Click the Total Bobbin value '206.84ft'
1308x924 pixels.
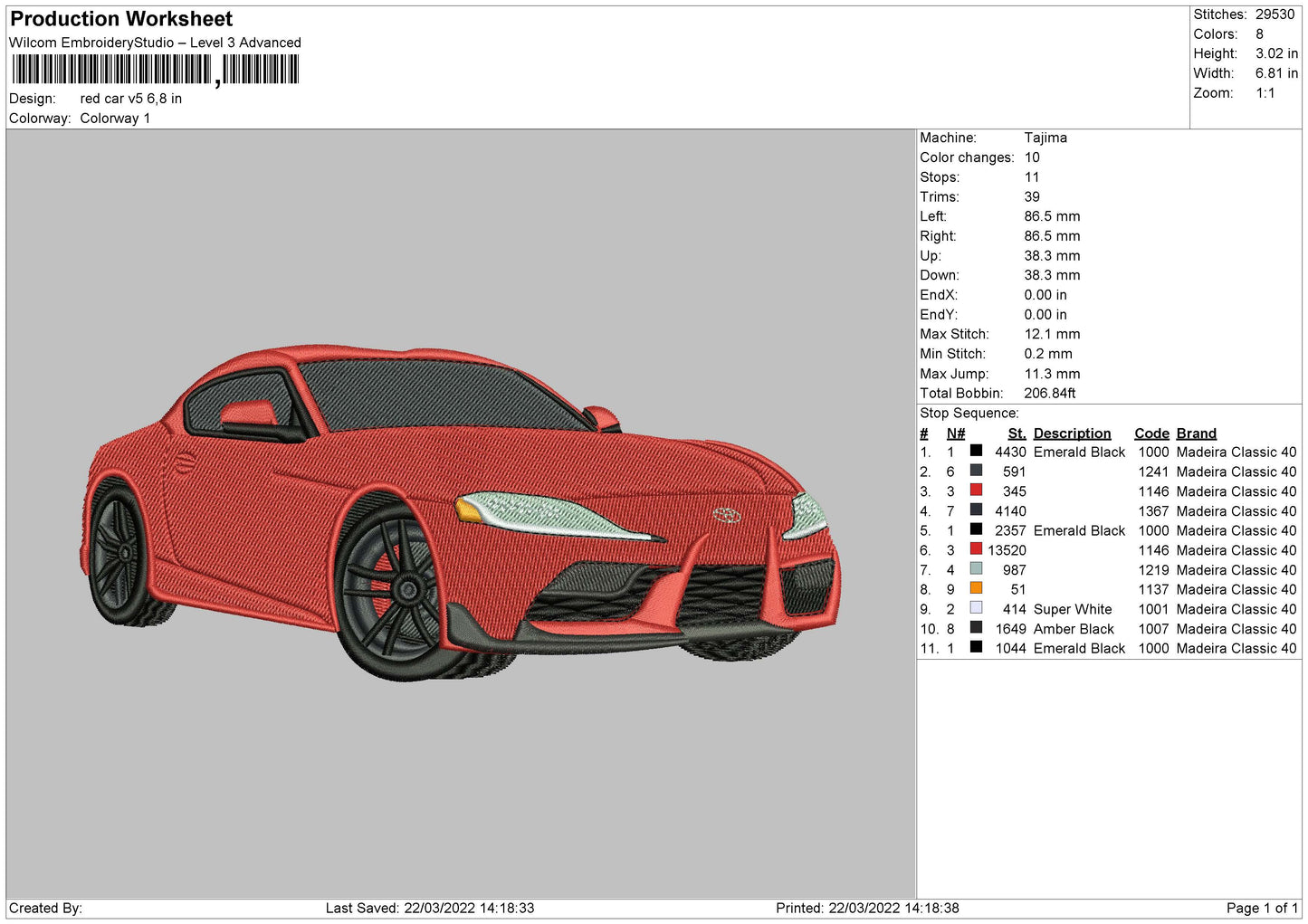[x=1050, y=394]
